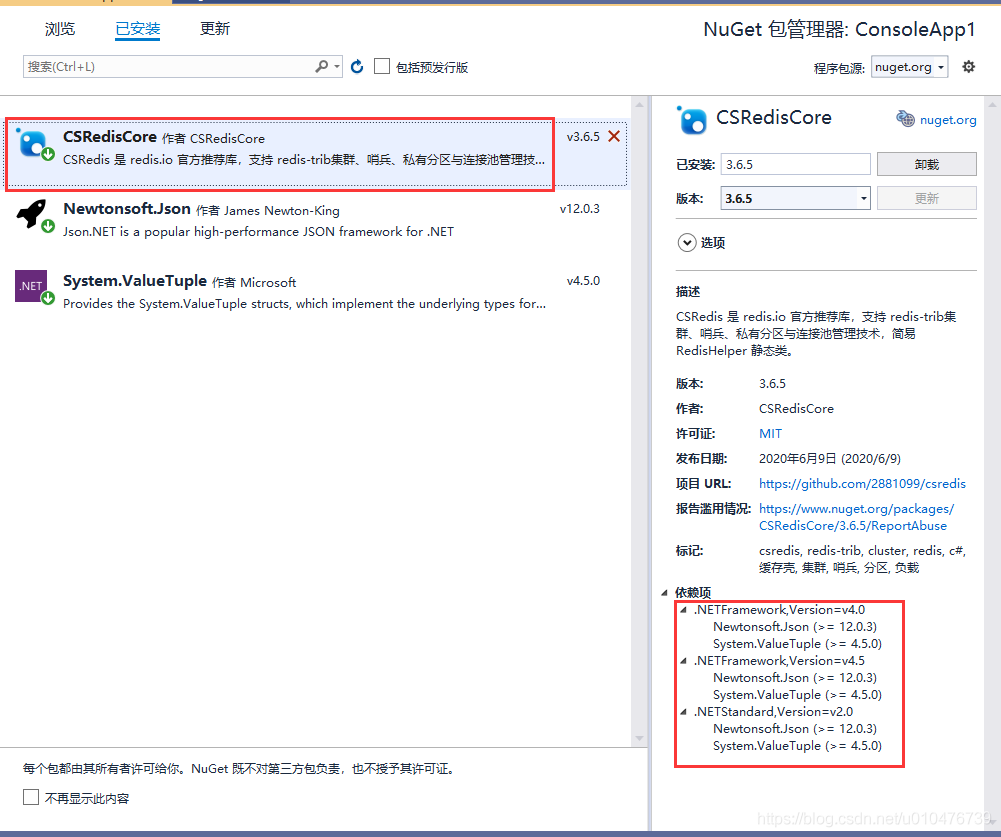Open the package source dropdown
The image size is (1001, 837).
point(909,67)
